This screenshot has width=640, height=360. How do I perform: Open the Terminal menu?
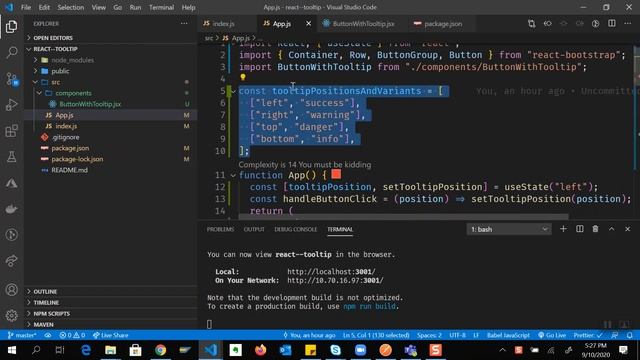pyautogui.click(x=161, y=7)
